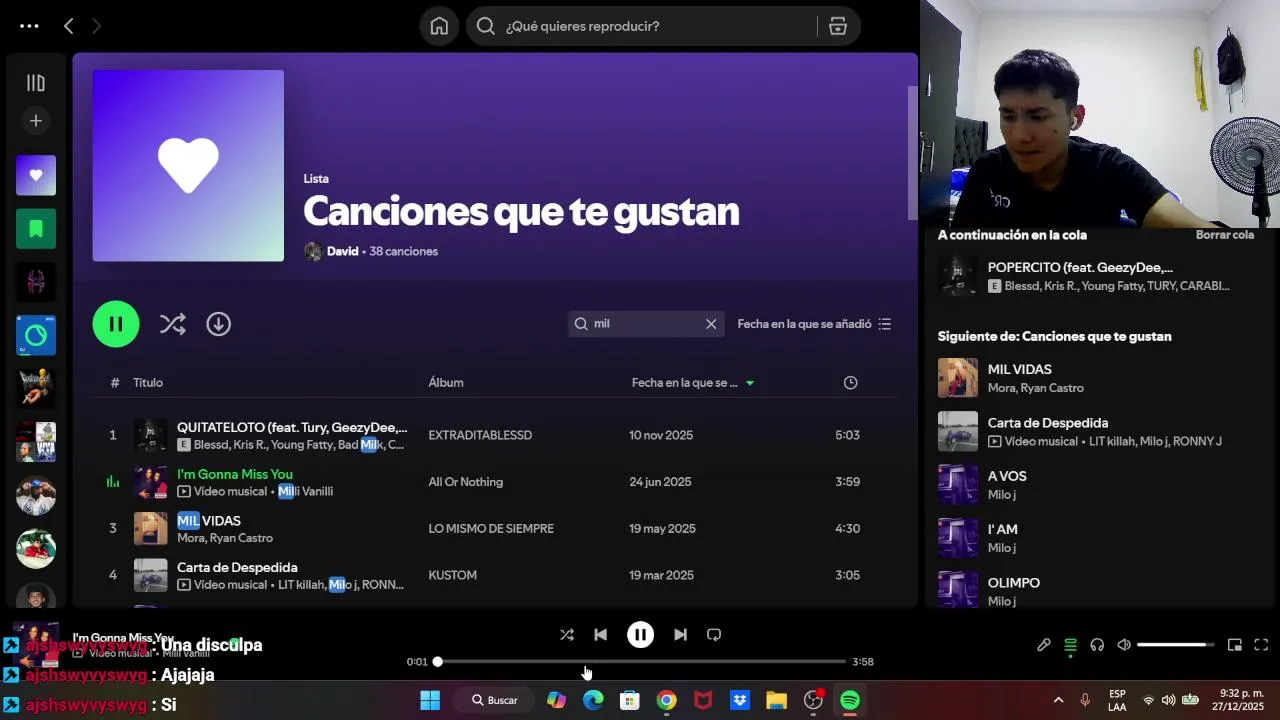Toggle shuffle in bottom player bar
The width and height of the screenshot is (1280, 720).
pos(567,635)
